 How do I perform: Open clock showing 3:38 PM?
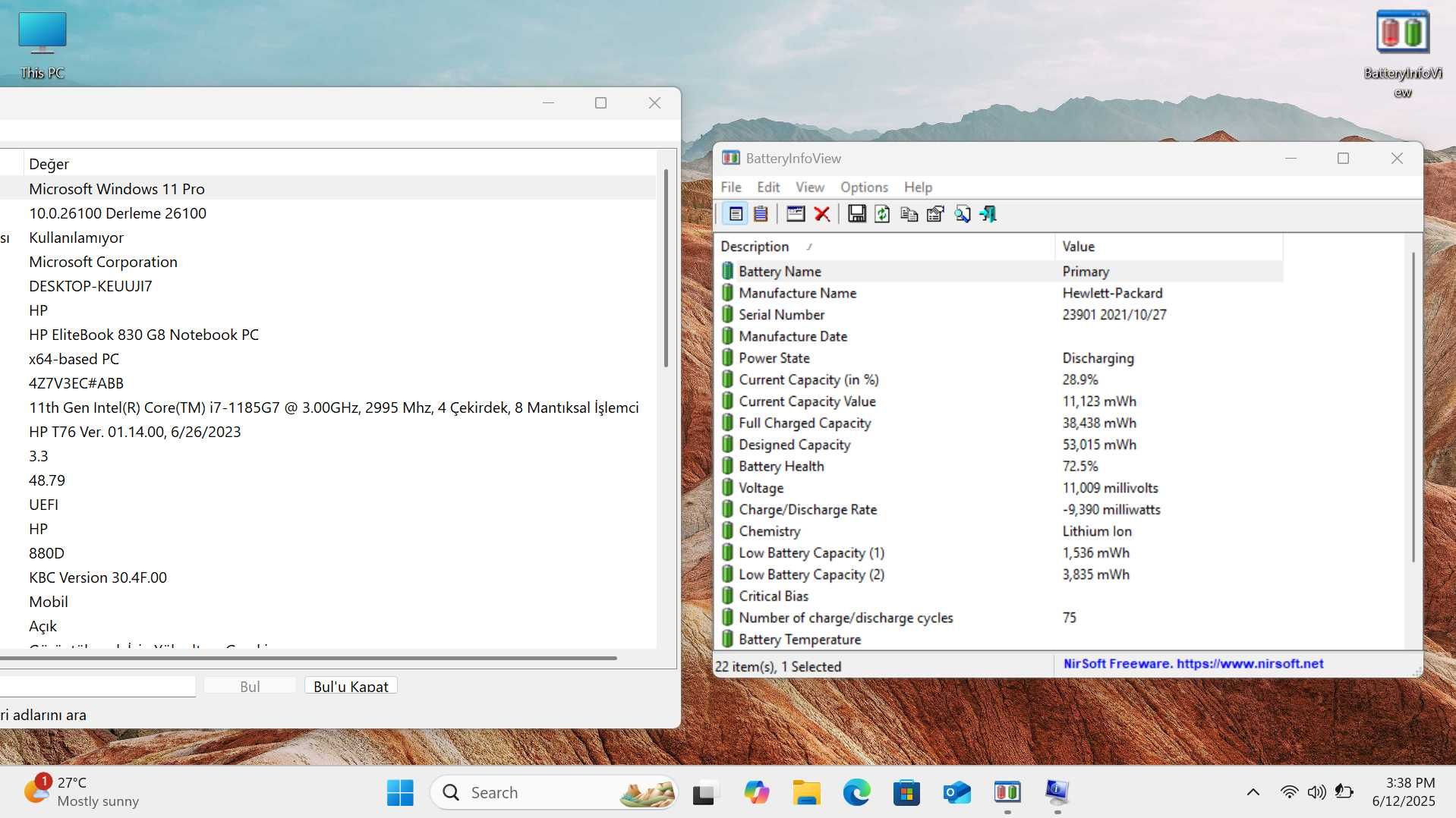click(1404, 792)
